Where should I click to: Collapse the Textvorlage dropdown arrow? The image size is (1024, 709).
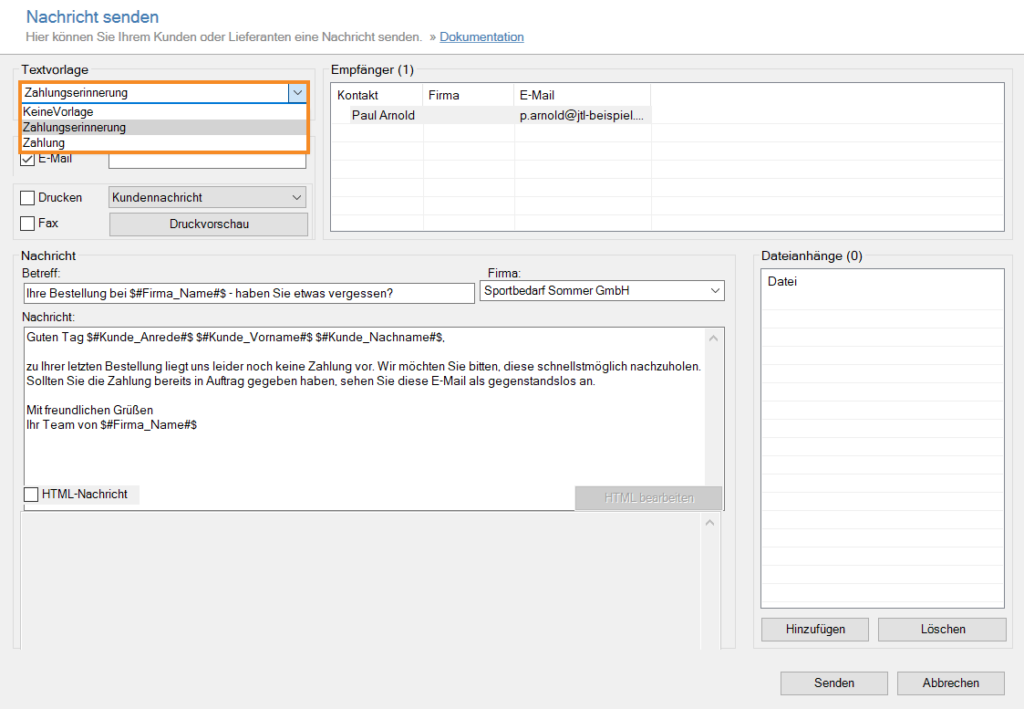point(296,93)
